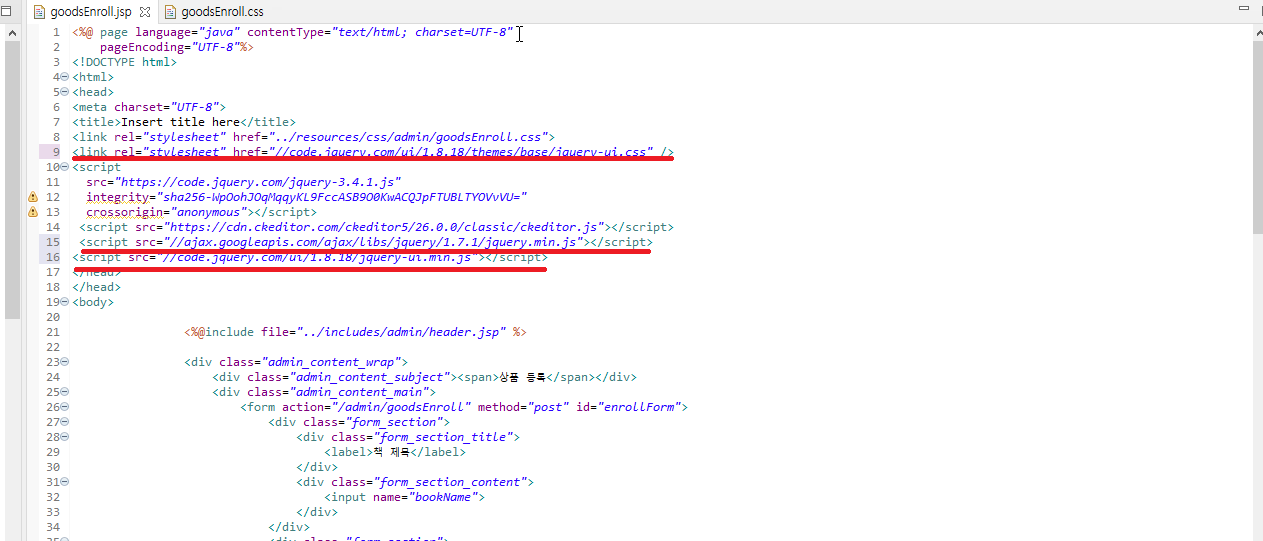Click line number 9 in the gutter

click(56, 152)
